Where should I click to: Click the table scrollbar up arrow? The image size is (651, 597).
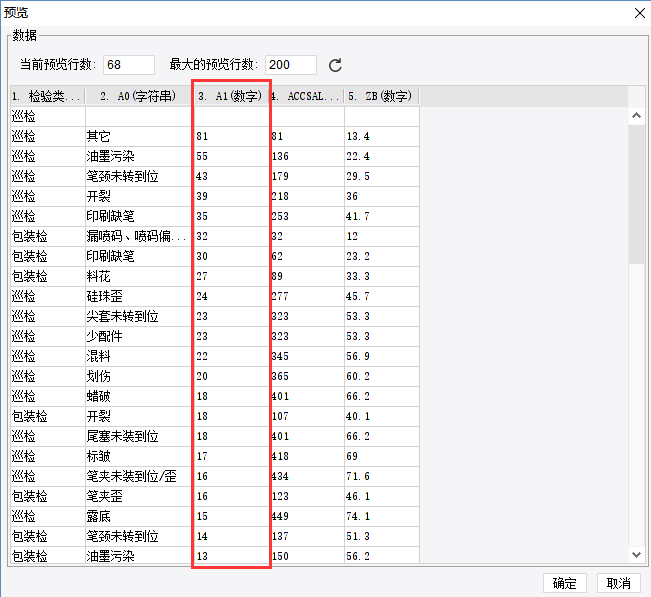pyautogui.click(x=636, y=115)
